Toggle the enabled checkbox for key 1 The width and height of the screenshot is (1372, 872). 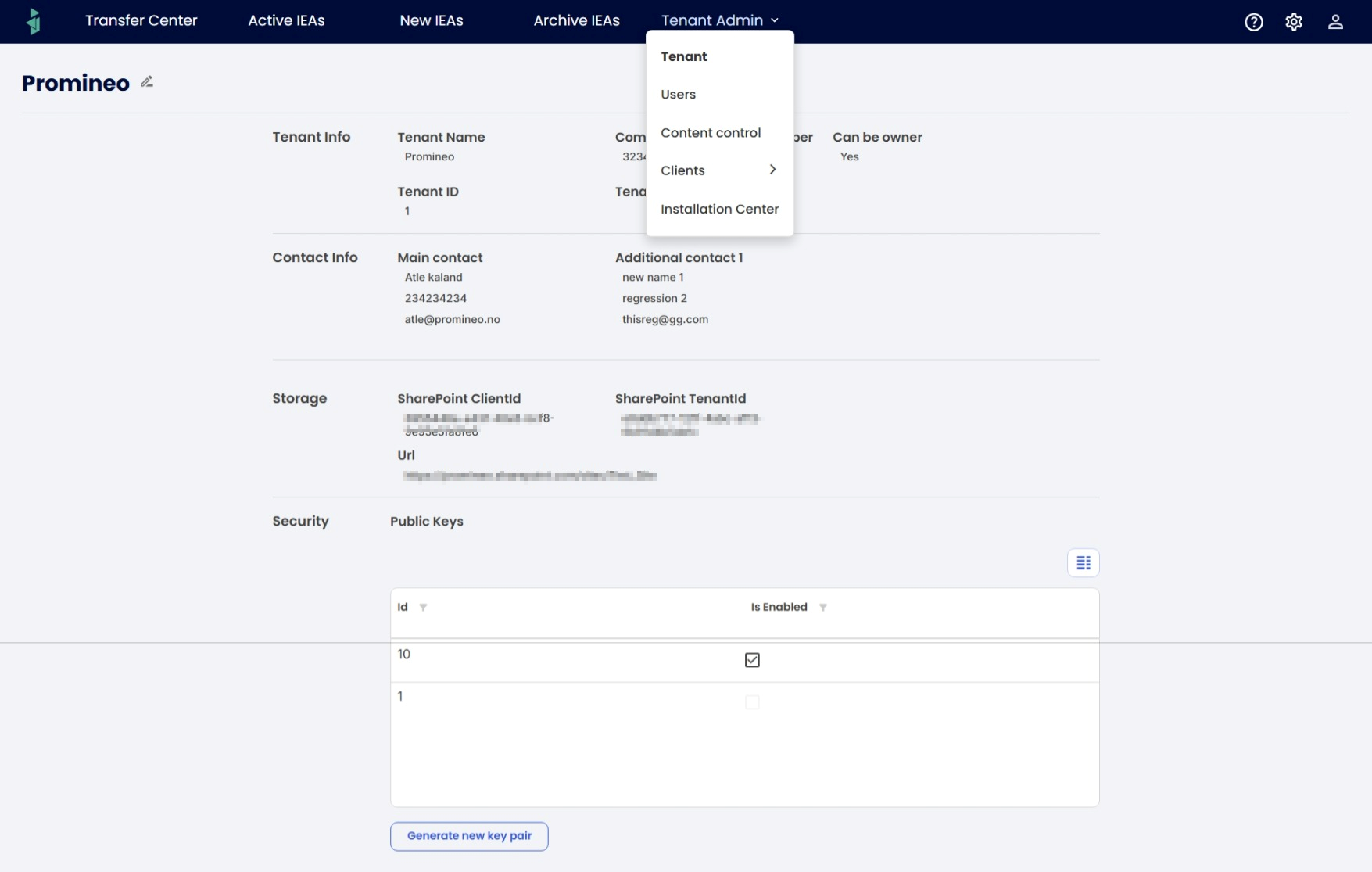click(752, 702)
